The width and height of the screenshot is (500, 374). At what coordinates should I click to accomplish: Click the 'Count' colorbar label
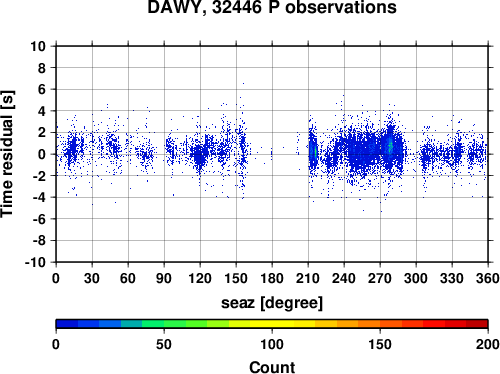pyautogui.click(x=272, y=367)
